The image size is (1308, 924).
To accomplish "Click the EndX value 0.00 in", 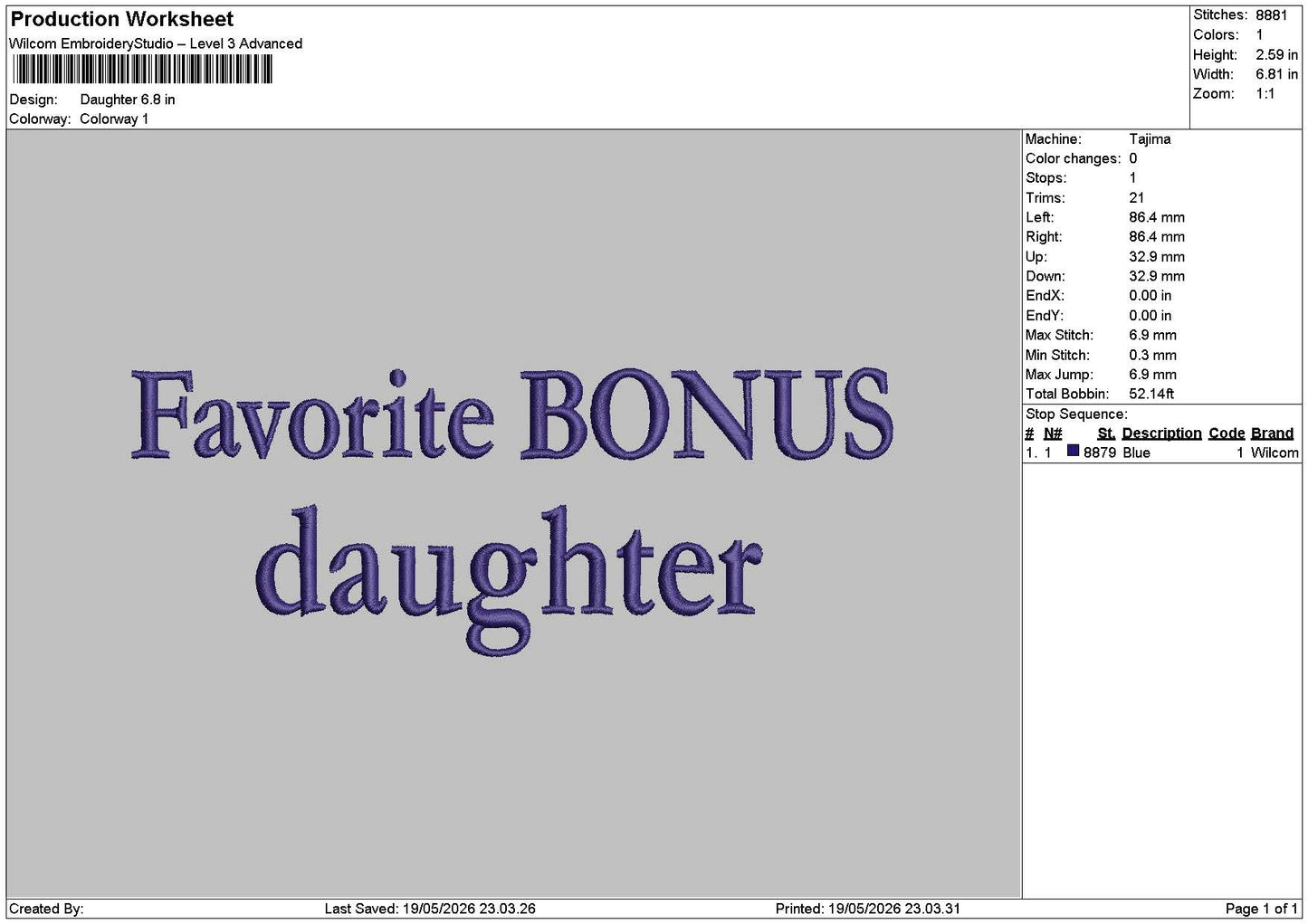I will [1150, 296].
